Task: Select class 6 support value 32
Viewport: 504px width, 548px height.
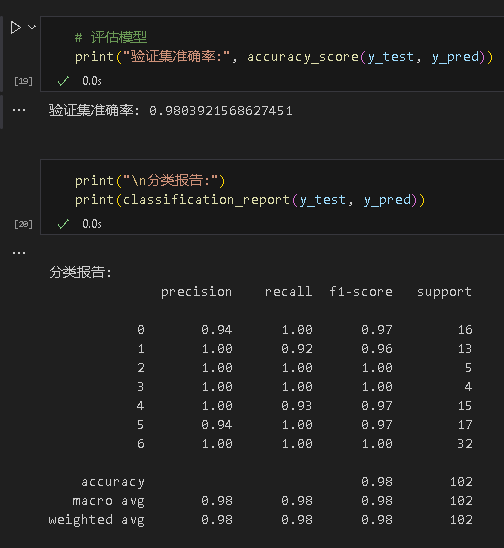Action: [x=465, y=444]
